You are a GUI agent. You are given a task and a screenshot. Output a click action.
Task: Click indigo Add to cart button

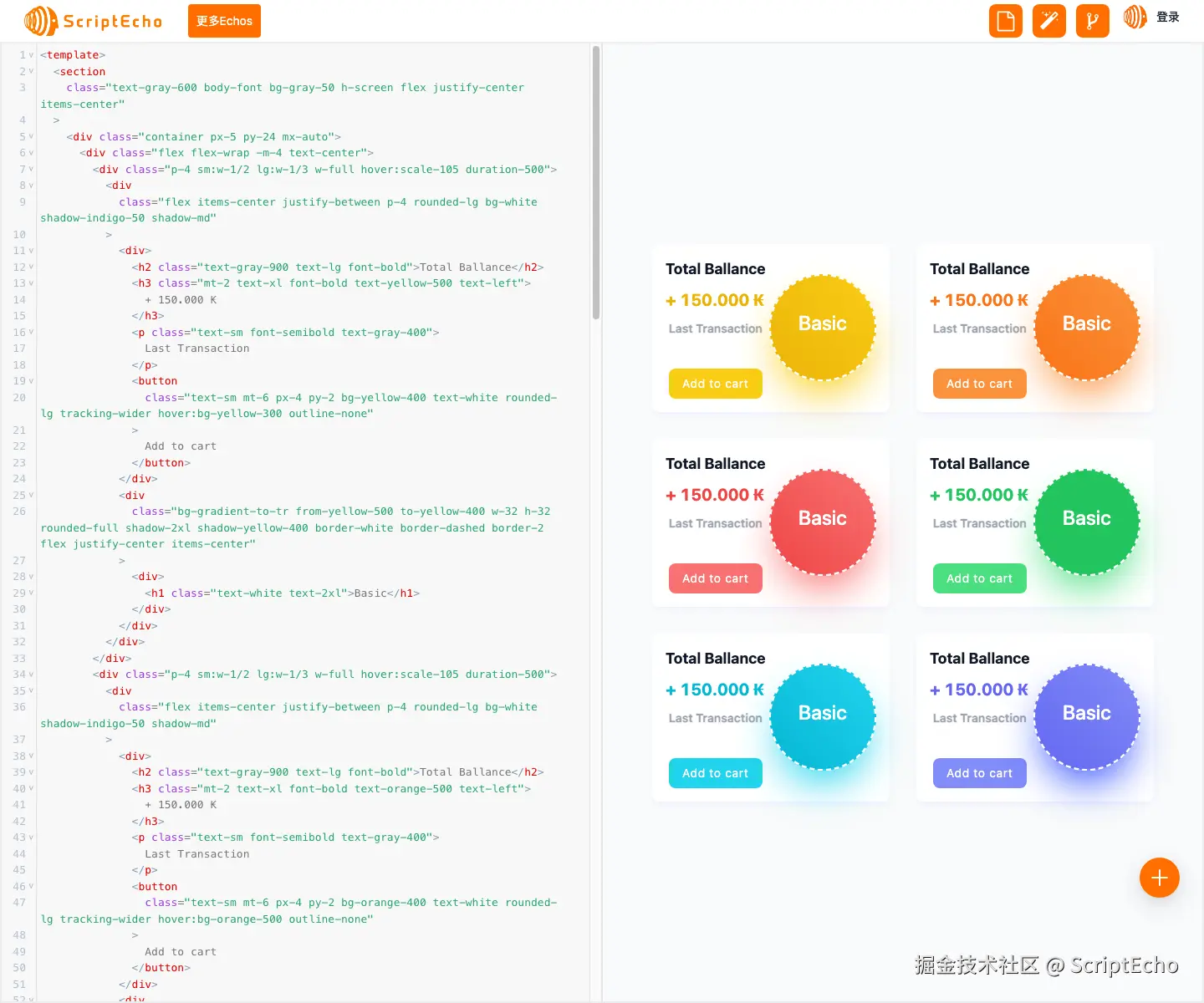click(980, 773)
